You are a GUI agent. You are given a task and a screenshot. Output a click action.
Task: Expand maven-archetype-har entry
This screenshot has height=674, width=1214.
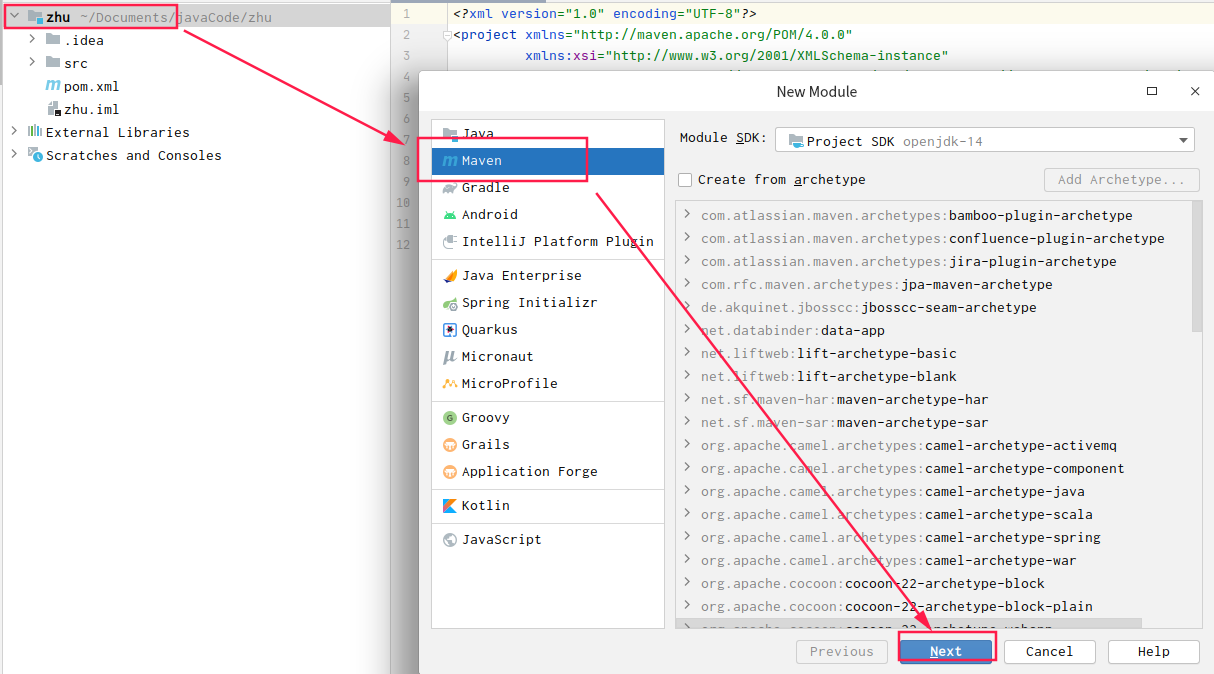point(687,399)
